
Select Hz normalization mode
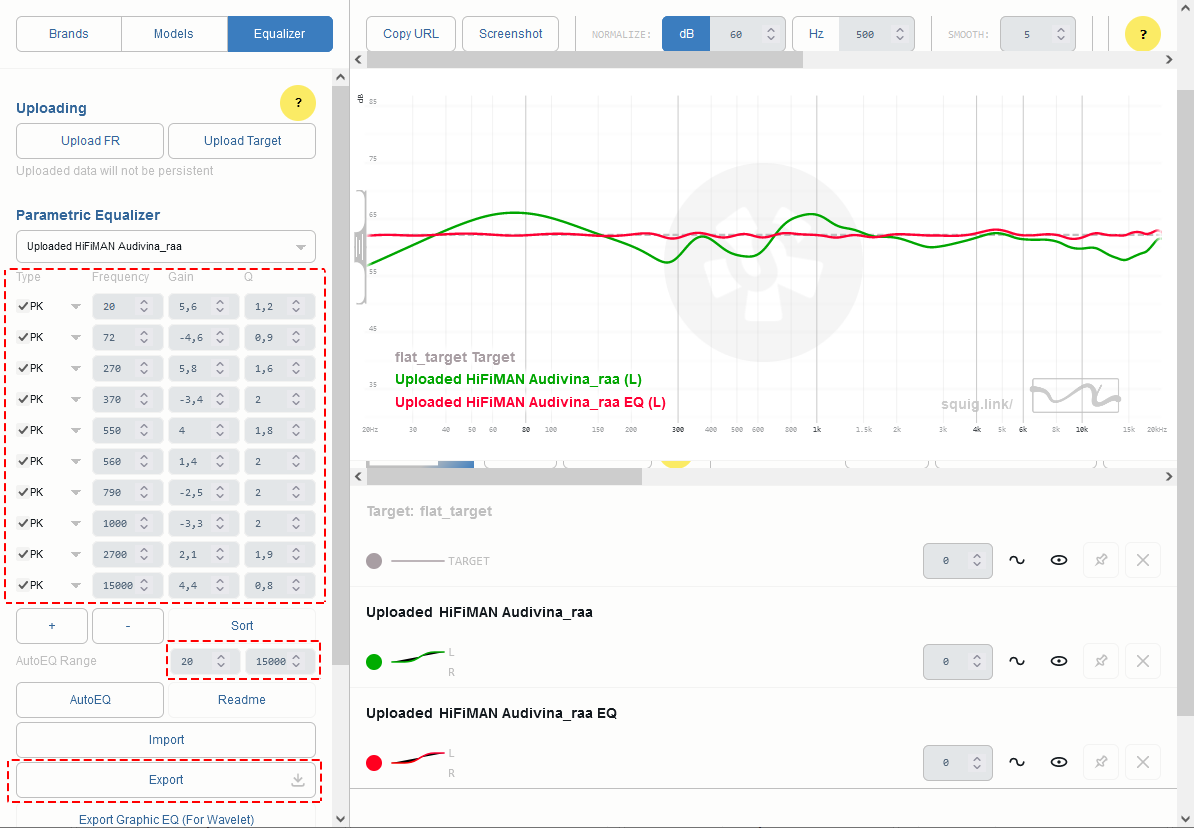pos(816,34)
